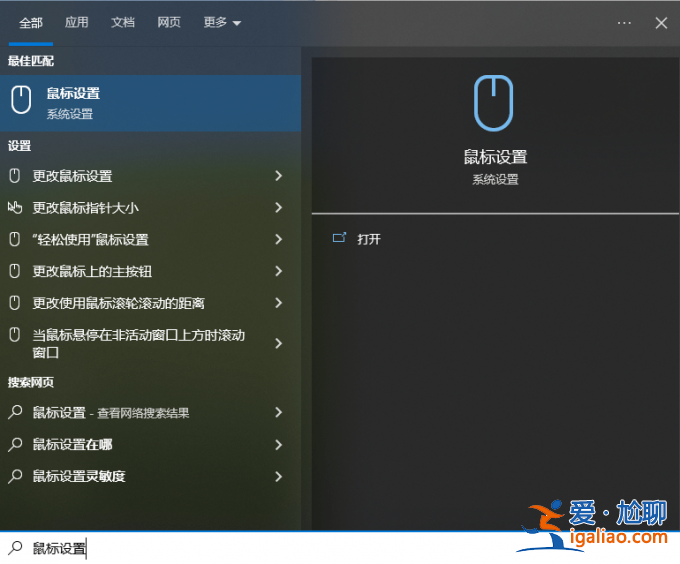Search the web for 鼠标设置灵敏度
This screenshot has width=680, height=564.
coord(150,476)
